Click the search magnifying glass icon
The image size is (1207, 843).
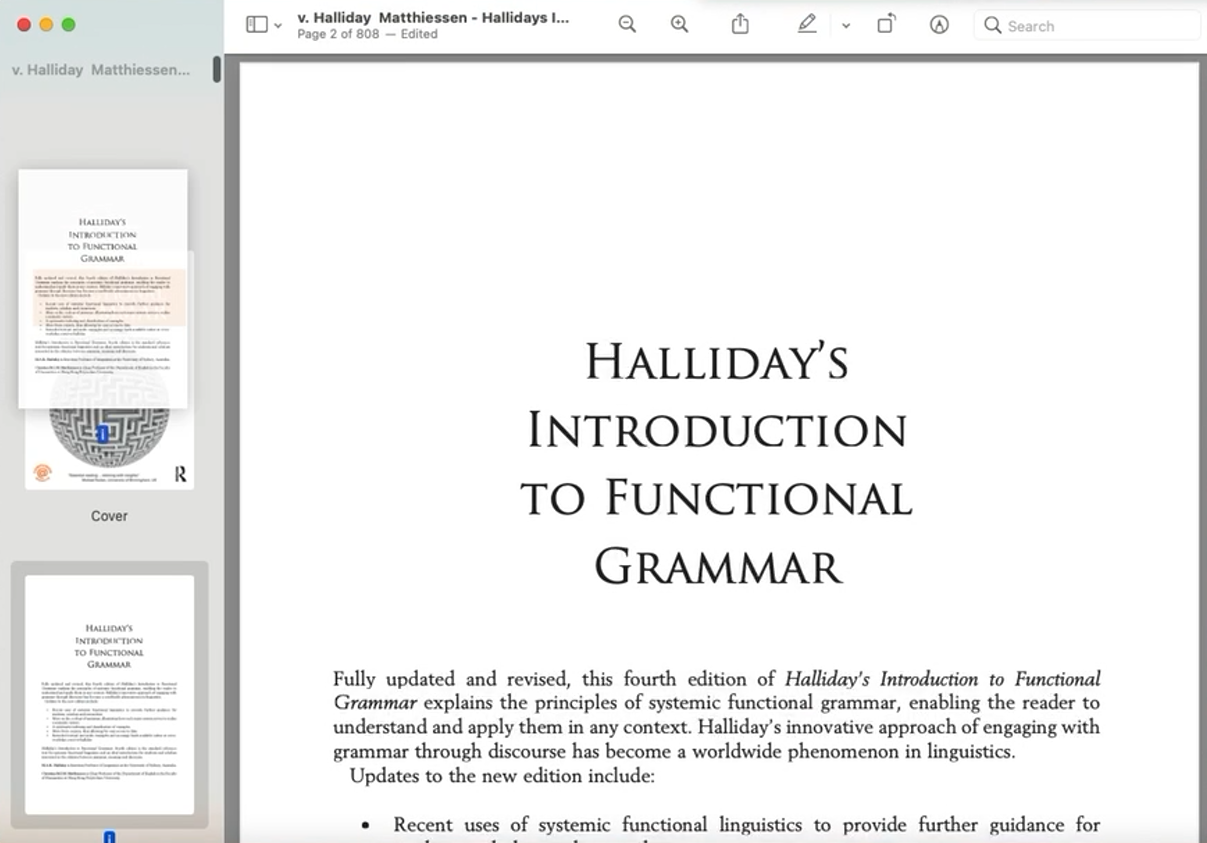(x=992, y=25)
